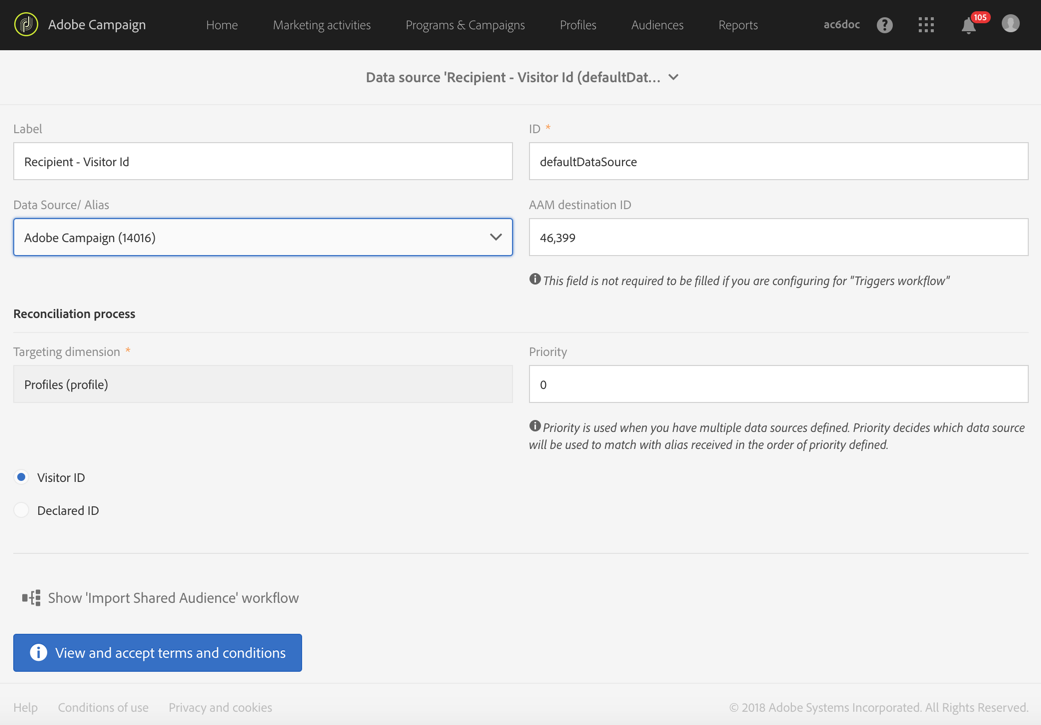This screenshot has height=725, width=1041.
Task: Click the info icon beside Priority description
Action: (x=535, y=427)
